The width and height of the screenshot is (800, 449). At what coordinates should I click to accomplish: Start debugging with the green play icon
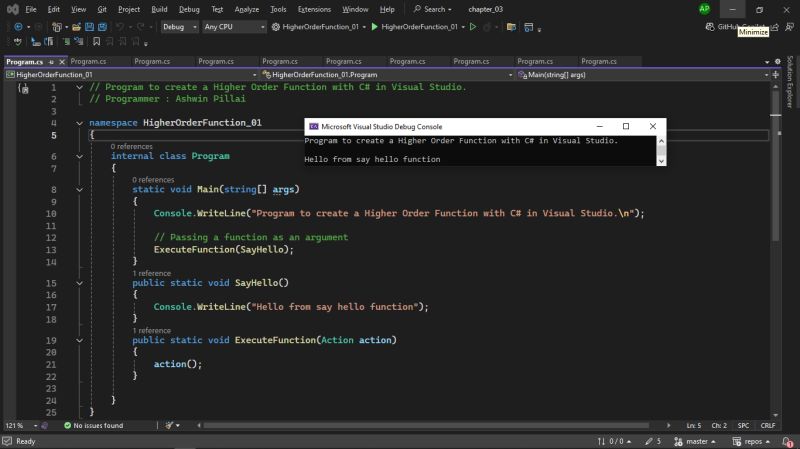tap(374, 27)
